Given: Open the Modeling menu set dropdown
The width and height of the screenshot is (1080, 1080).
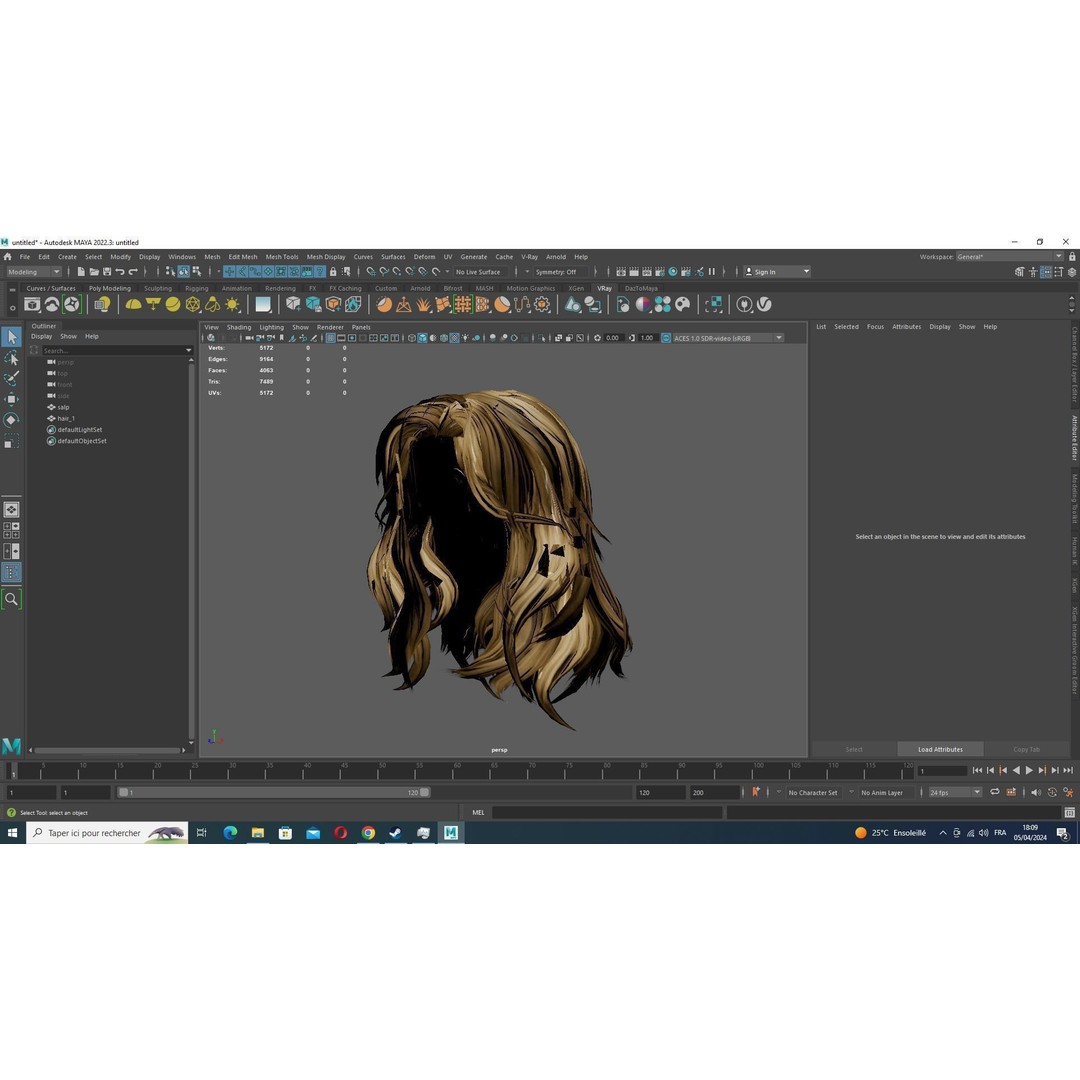Looking at the screenshot, I should click(x=33, y=272).
